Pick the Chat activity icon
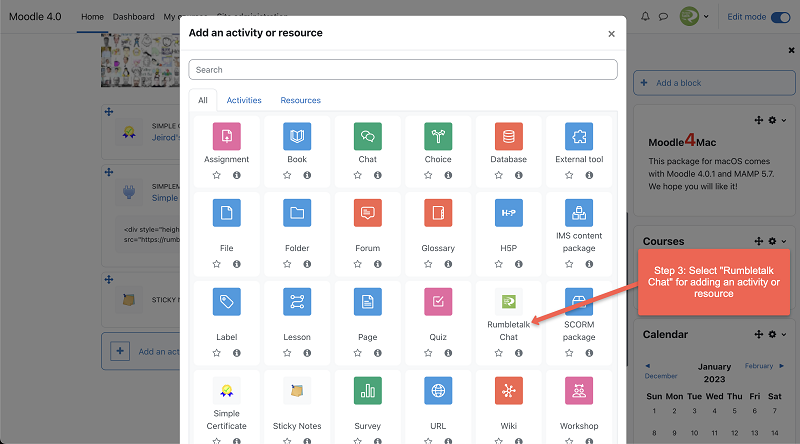The width and height of the screenshot is (800, 444). tap(367, 136)
